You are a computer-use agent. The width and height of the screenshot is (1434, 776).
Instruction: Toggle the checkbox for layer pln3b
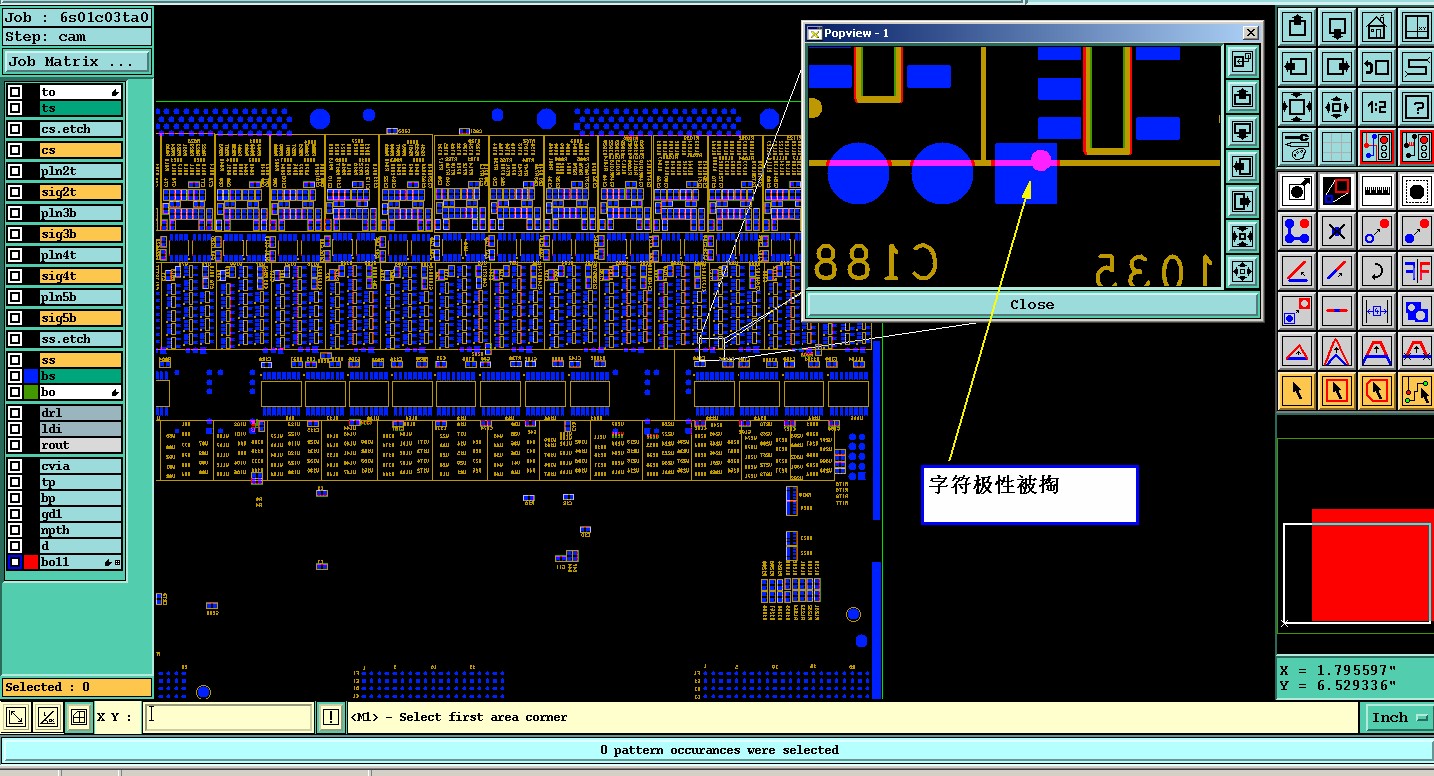(x=15, y=213)
